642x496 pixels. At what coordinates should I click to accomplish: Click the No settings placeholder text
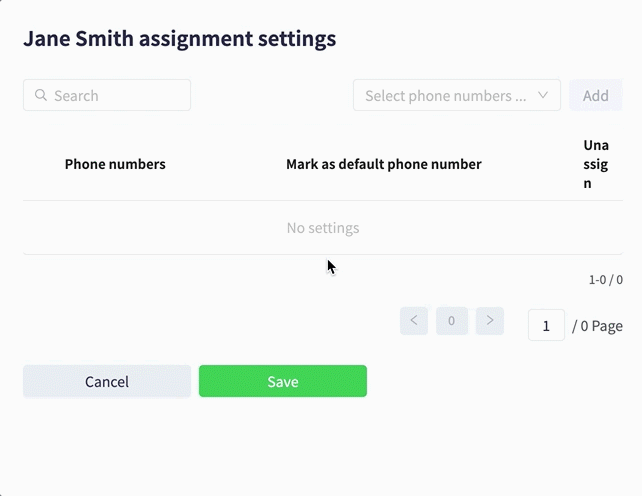(323, 228)
